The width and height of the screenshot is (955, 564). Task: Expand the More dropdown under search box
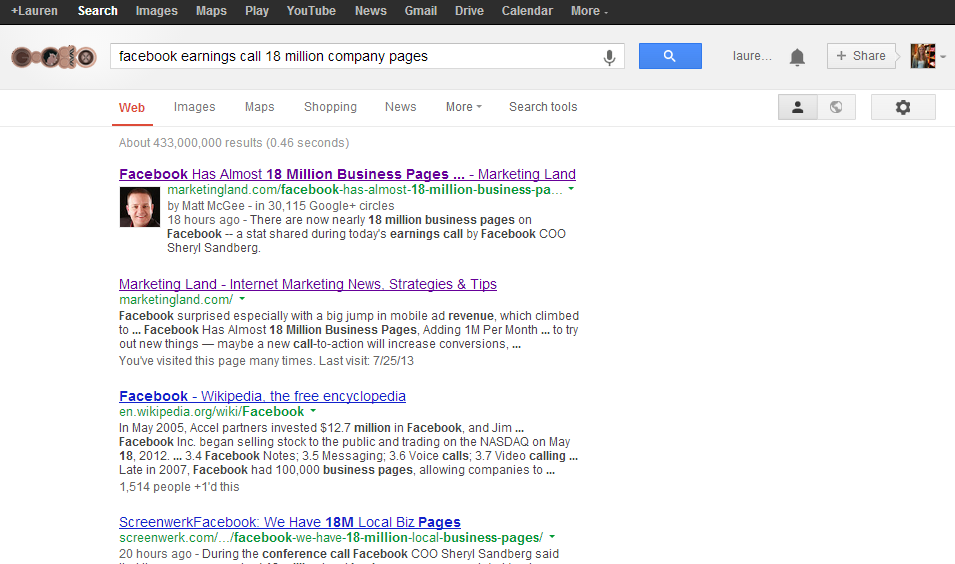click(x=463, y=107)
